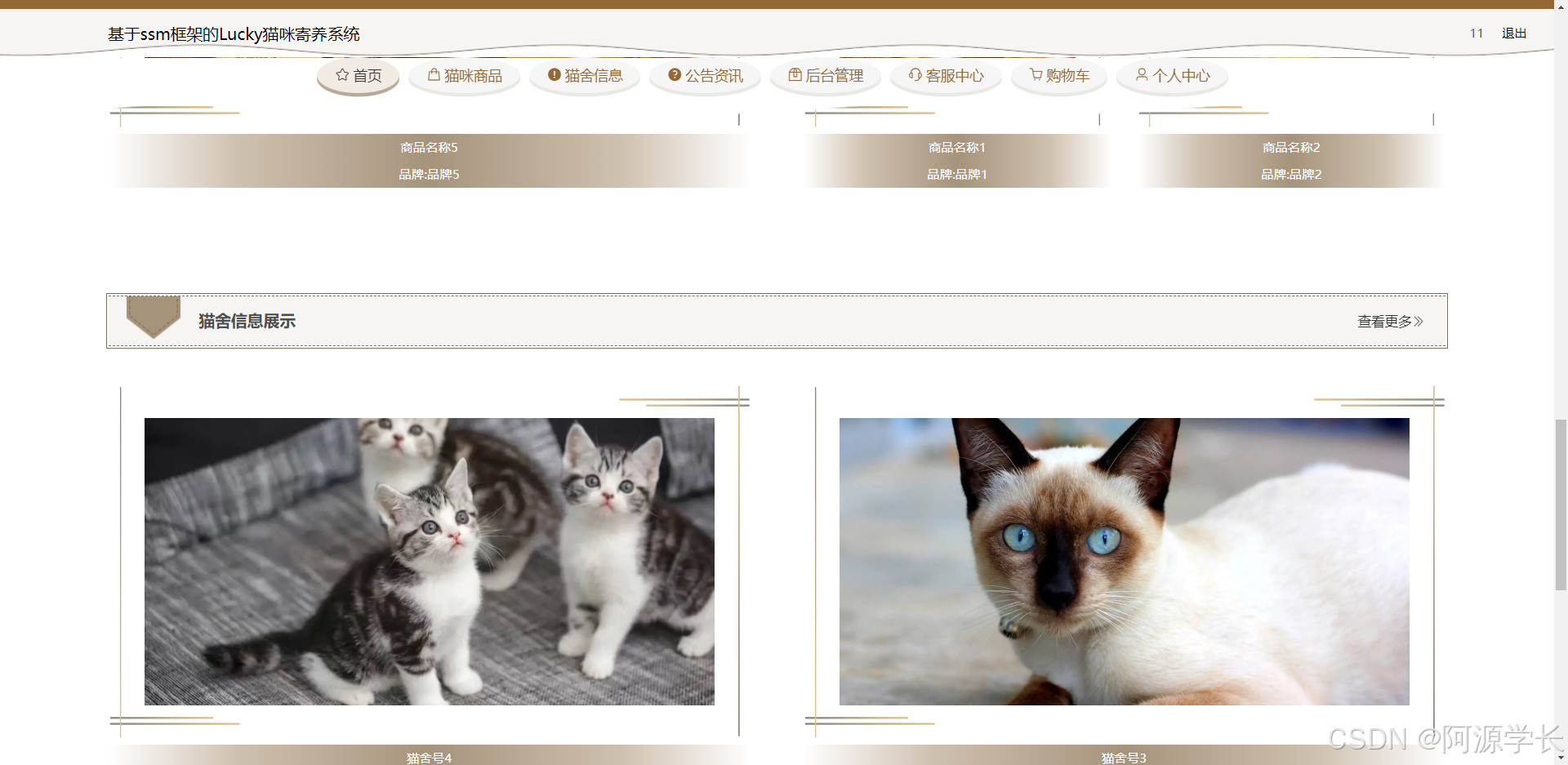The width and height of the screenshot is (1568, 765).
Task: Open the Siamese cat cattery photo
Action: pyautogui.click(x=1125, y=562)
